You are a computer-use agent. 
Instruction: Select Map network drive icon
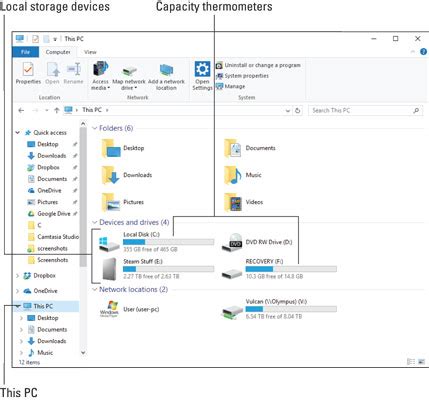pos(129,70)
